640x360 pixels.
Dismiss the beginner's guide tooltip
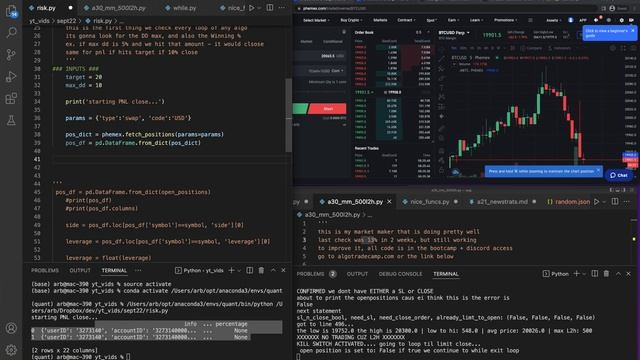[x=633, y=31]
